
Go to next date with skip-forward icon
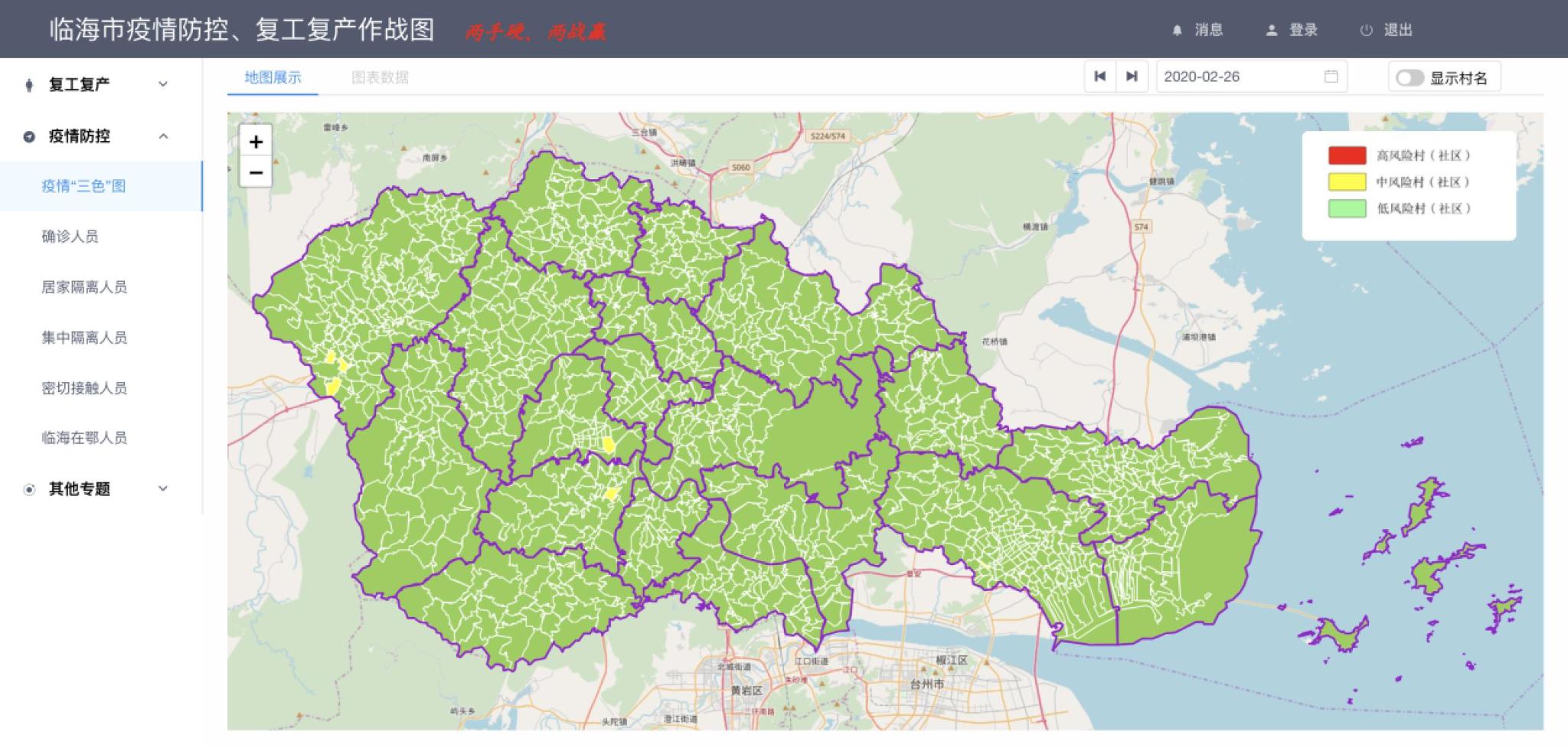pos(1132,77)
